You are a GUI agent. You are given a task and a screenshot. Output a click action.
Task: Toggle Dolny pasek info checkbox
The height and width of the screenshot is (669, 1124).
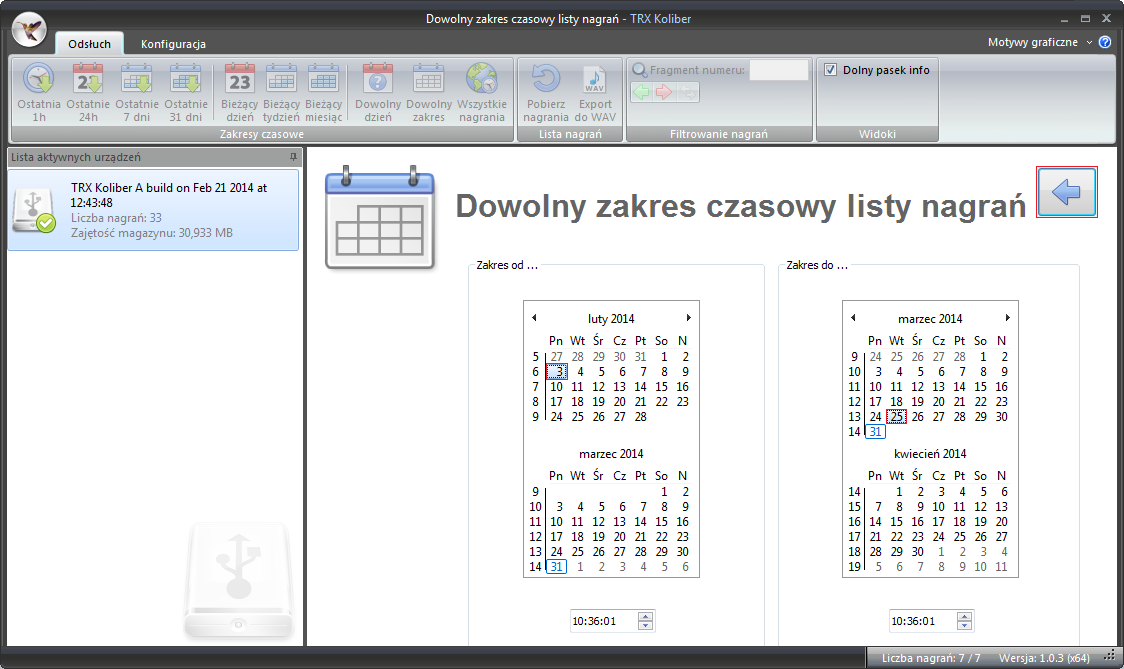pos(830,70)
